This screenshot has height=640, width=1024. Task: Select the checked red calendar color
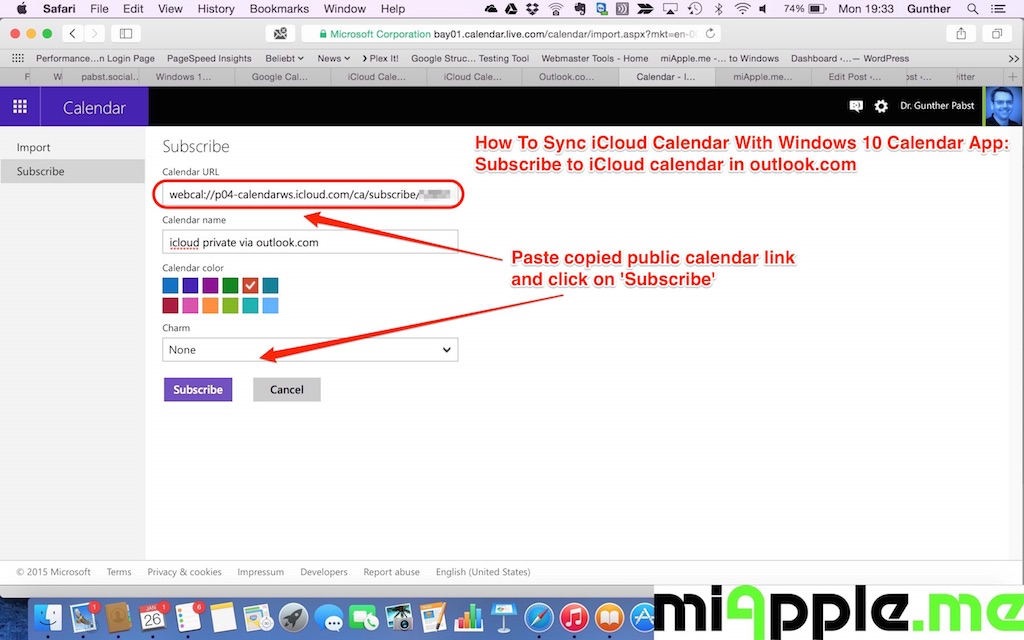pyautogui.click(x=250, y=286)
